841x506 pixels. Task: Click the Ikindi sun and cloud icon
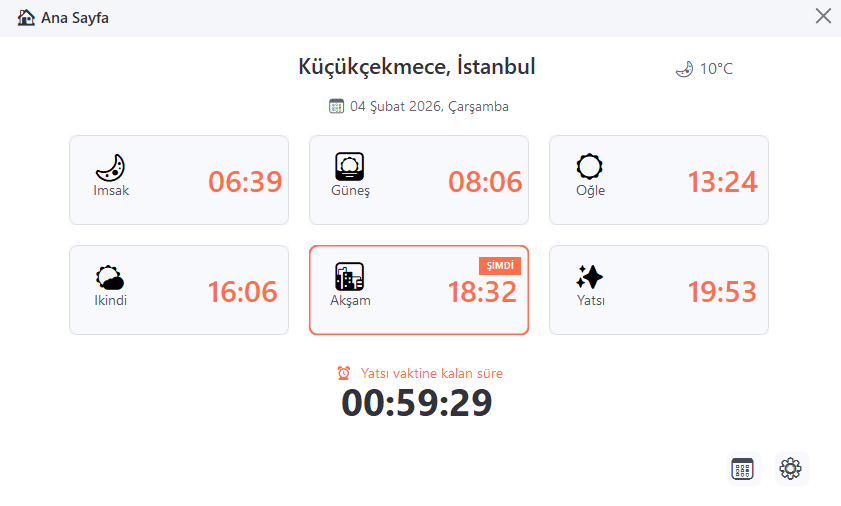click(x=110, y=277)
